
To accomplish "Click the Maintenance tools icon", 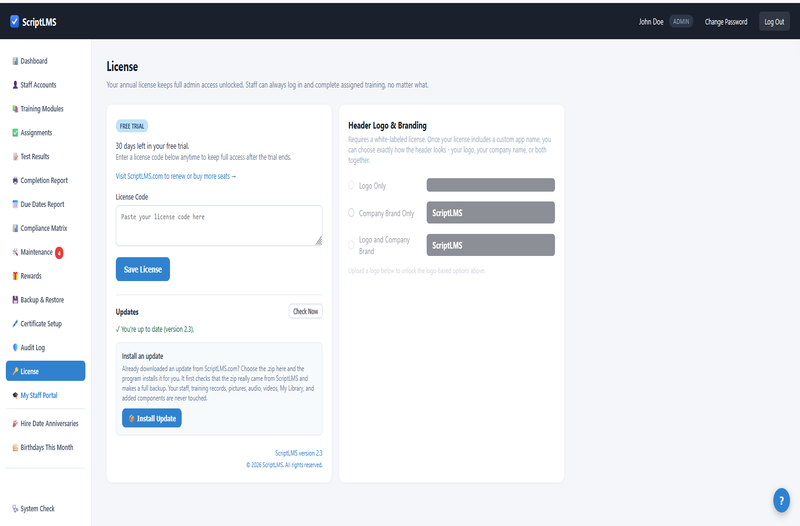I will (x=15, y=252).
